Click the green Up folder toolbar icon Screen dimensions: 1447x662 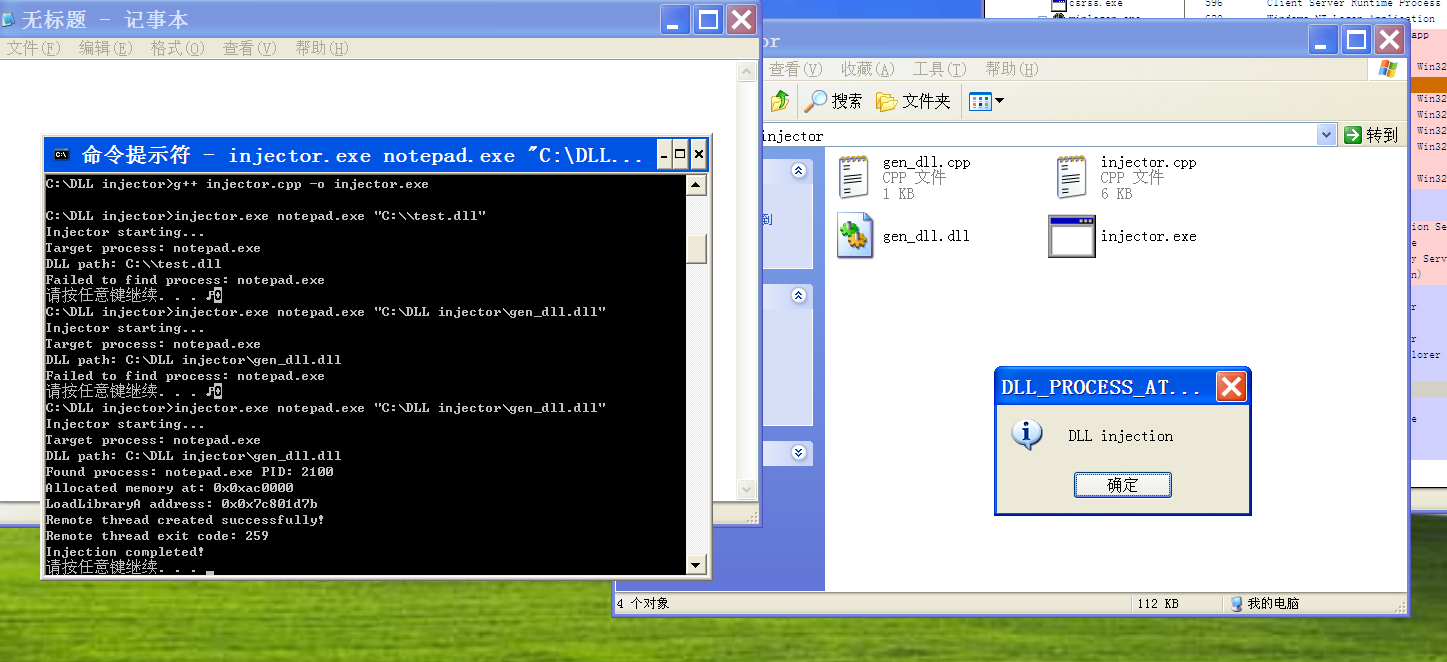coord(780,101)
